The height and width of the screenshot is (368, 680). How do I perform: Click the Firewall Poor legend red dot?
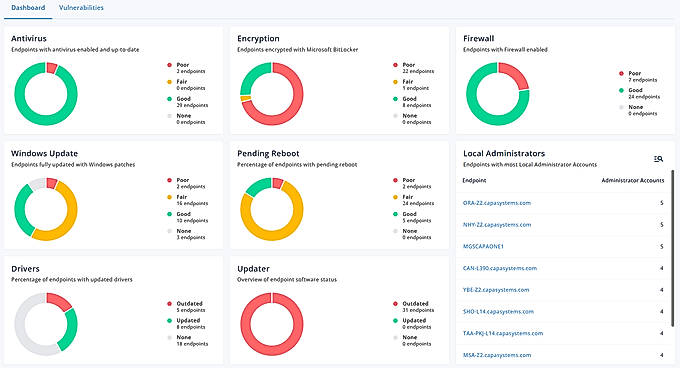pyautogui.click(x=621, y=74)
